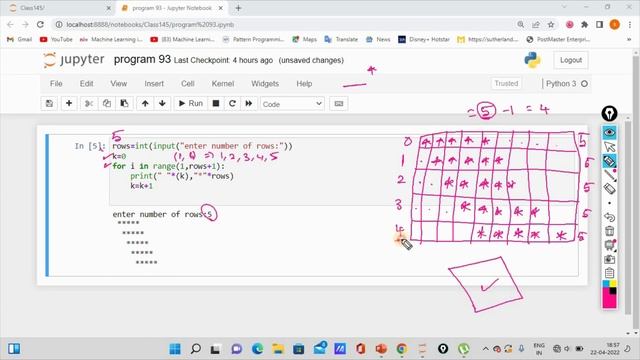This screenshot has width=640, height=360.
Task: Select the line drawing tool in the annotation toolbar
Action: (609, 175)
